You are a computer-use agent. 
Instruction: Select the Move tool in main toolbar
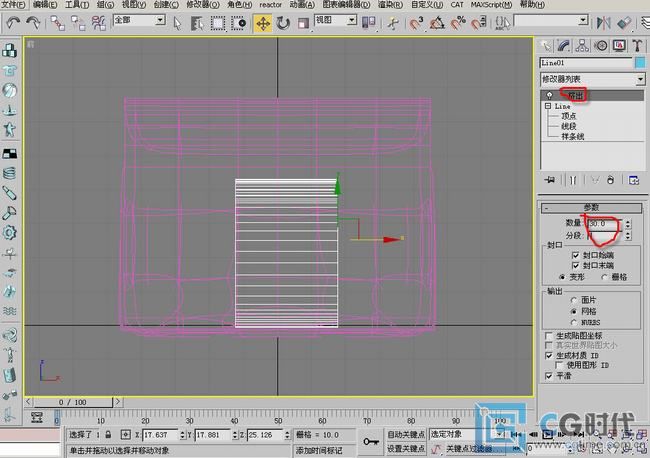tap(263, 22)
